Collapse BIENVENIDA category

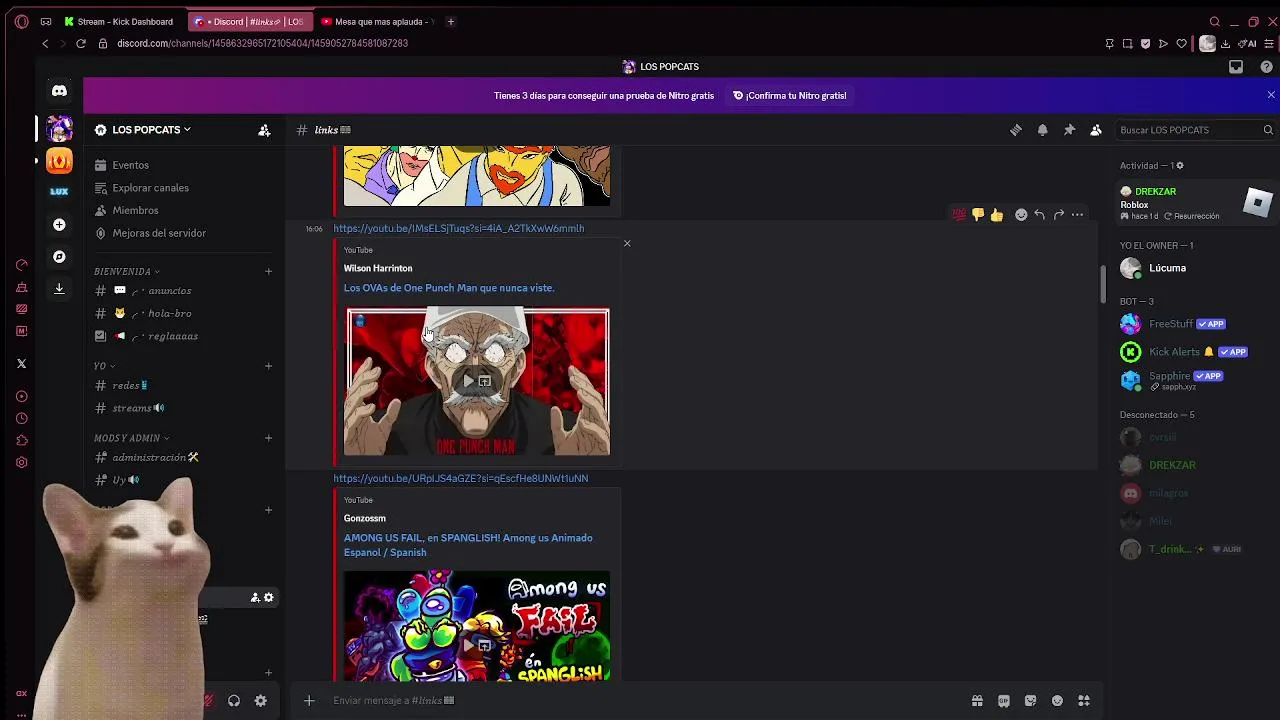[x=127, y=272]
